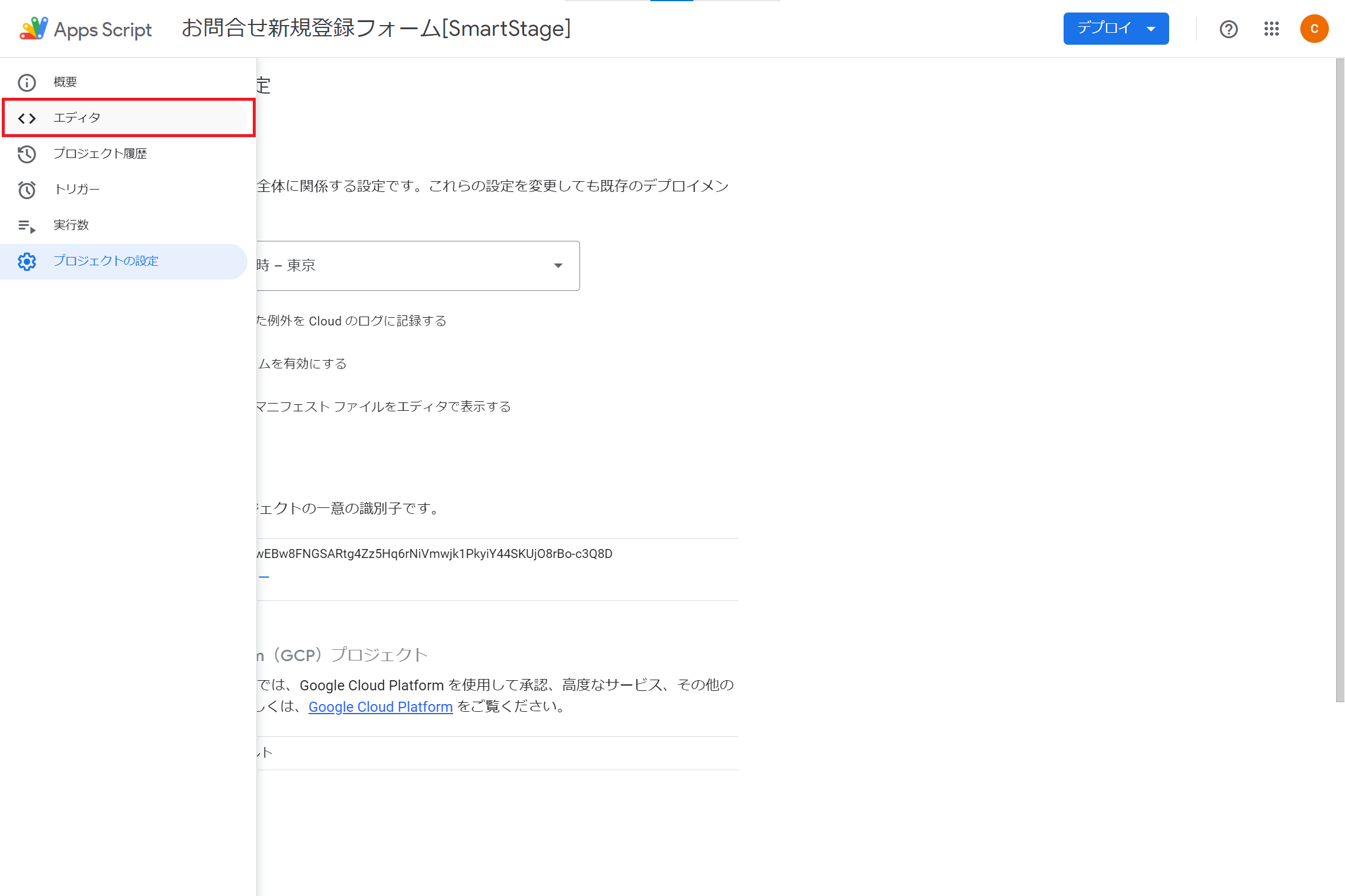Click the トリガー alarm clock icon

(x=27, y=190)
